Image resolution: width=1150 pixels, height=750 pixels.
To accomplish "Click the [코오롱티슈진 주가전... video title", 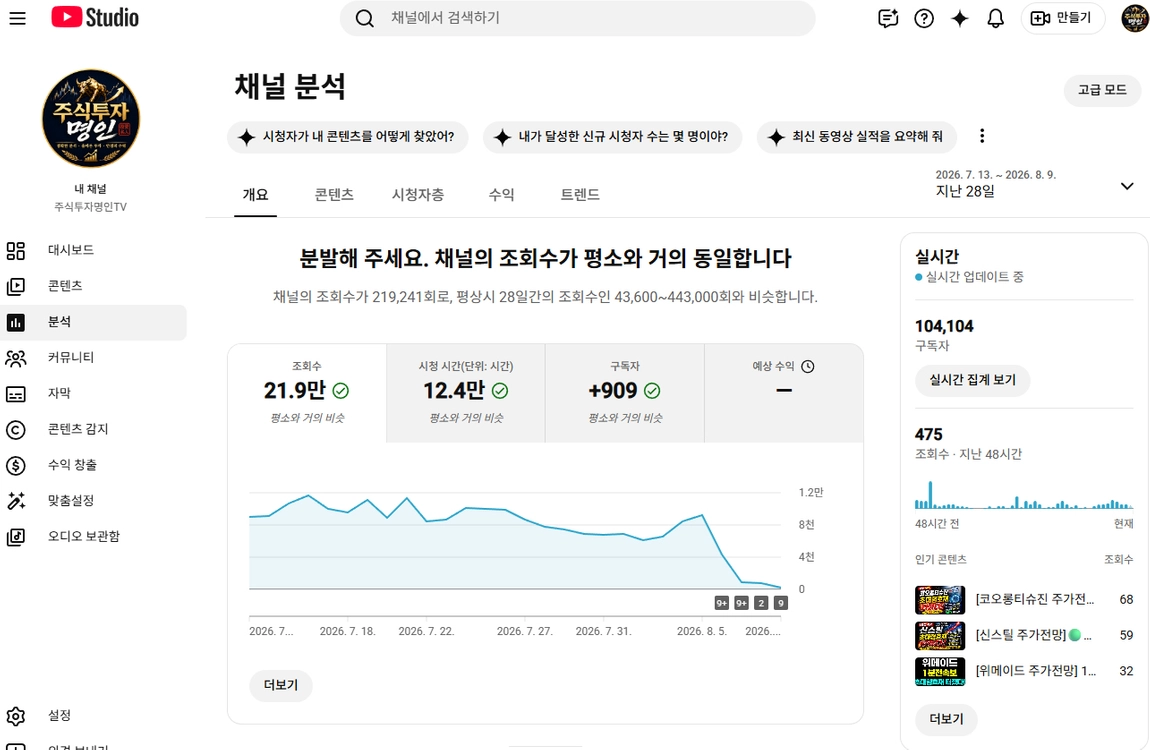I will [x=1035, y=600].
